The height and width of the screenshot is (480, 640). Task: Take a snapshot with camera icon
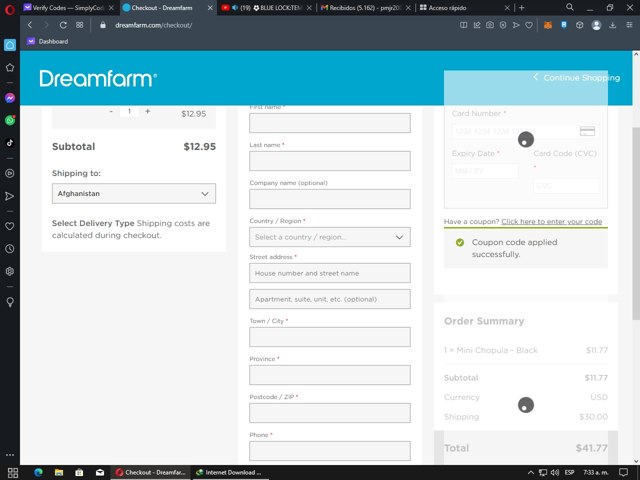(490, 25)
